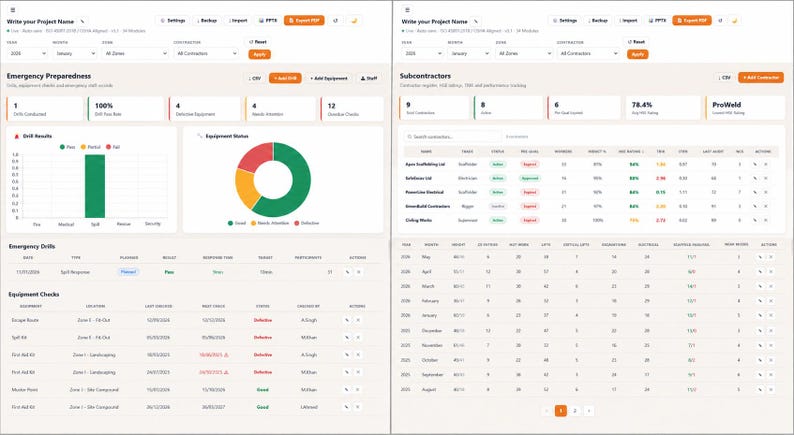This screenshot has height=435, width=794.
Task: Toggle Needs Attention in Equipment Status legend
Action: click(x=270, y=223)
